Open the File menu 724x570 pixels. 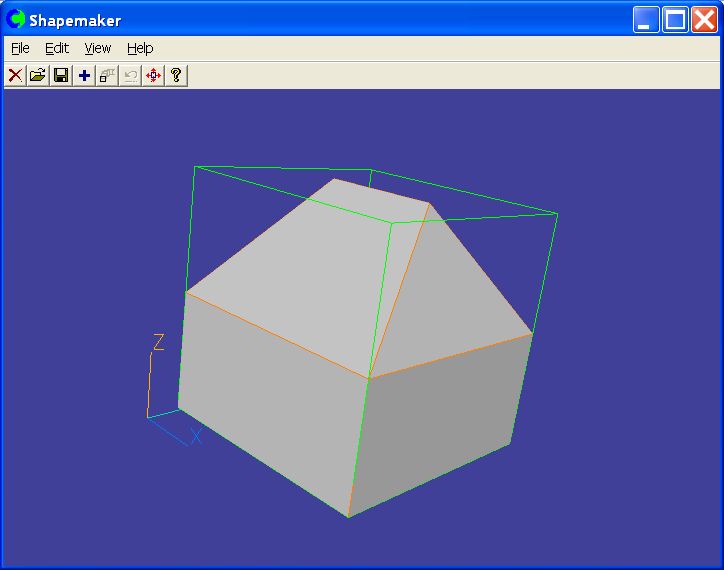pos(20,48)
